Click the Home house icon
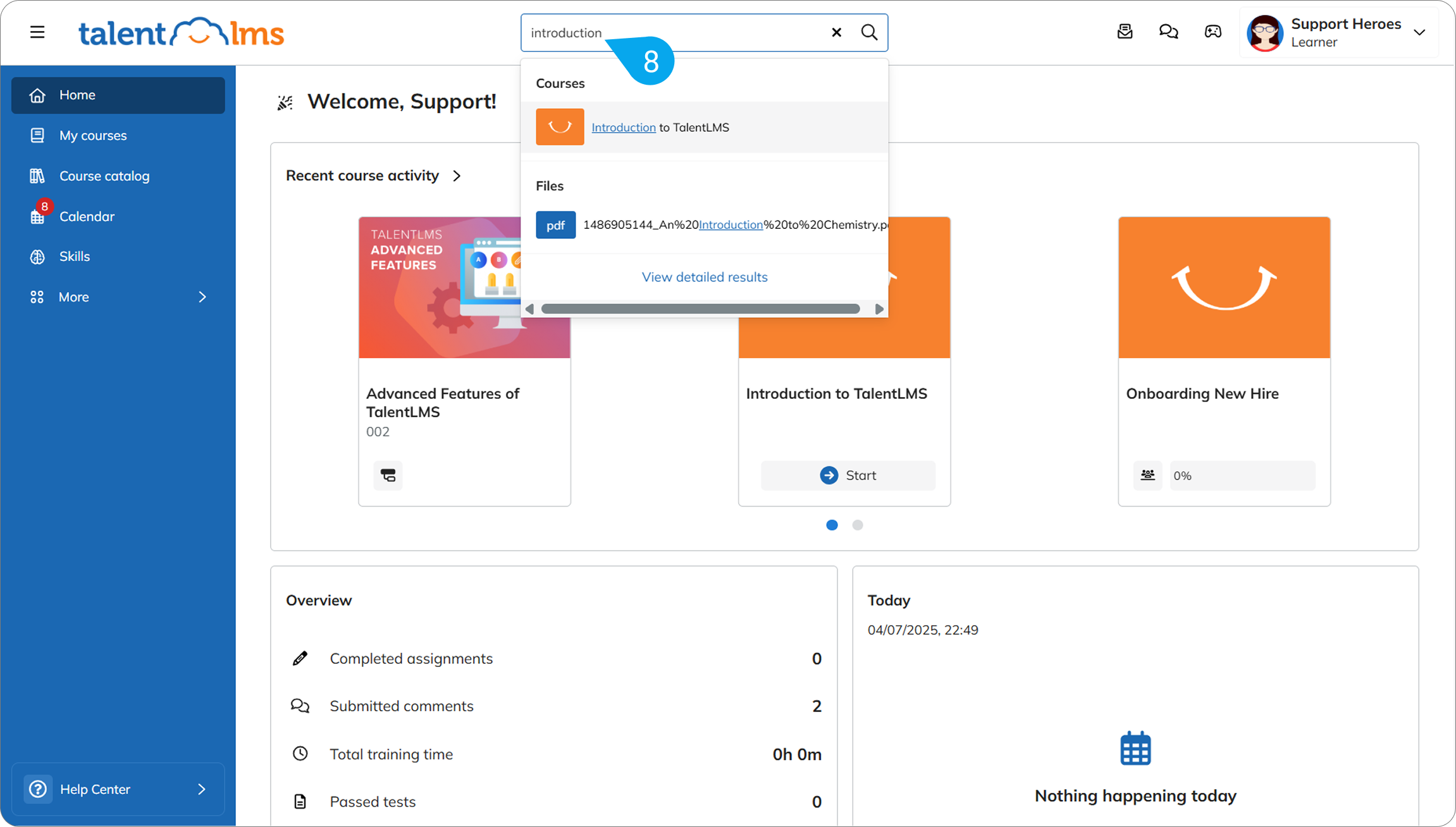The image size is (1456, 827). pos(37,95)
